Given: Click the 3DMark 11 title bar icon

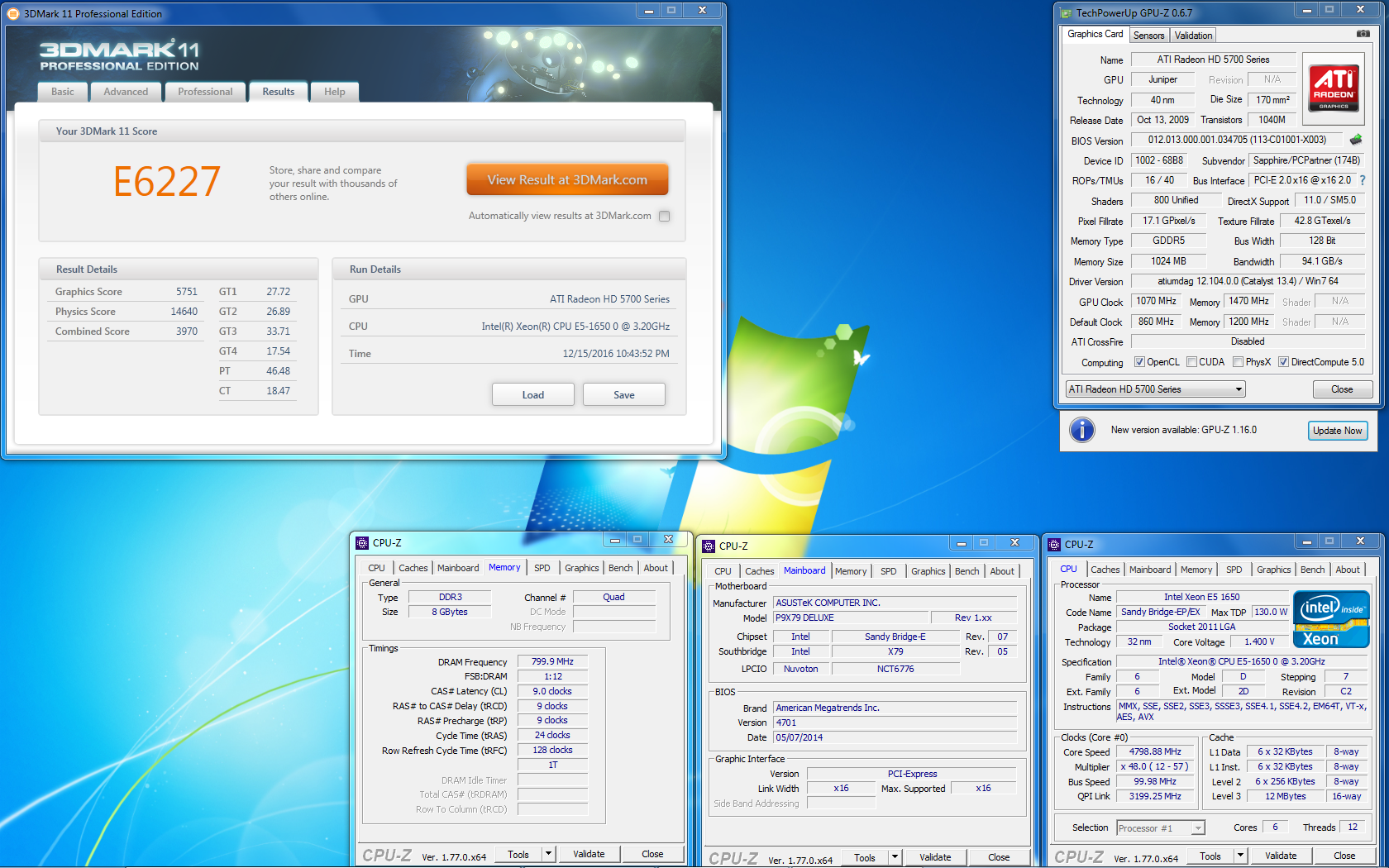Looking at the screenshot, I should pos(13,13).
